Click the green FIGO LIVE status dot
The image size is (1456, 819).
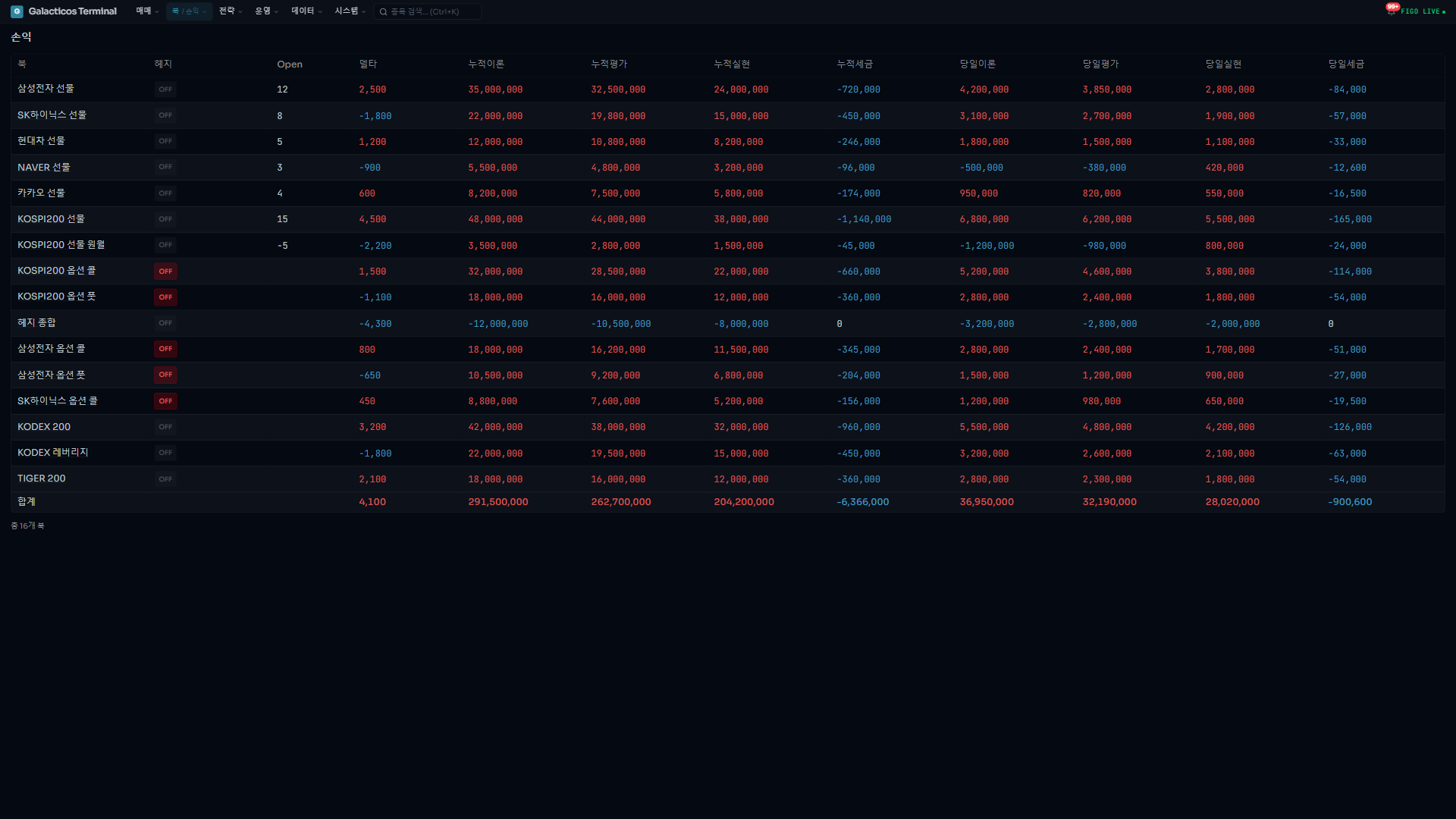(1444, 12)
